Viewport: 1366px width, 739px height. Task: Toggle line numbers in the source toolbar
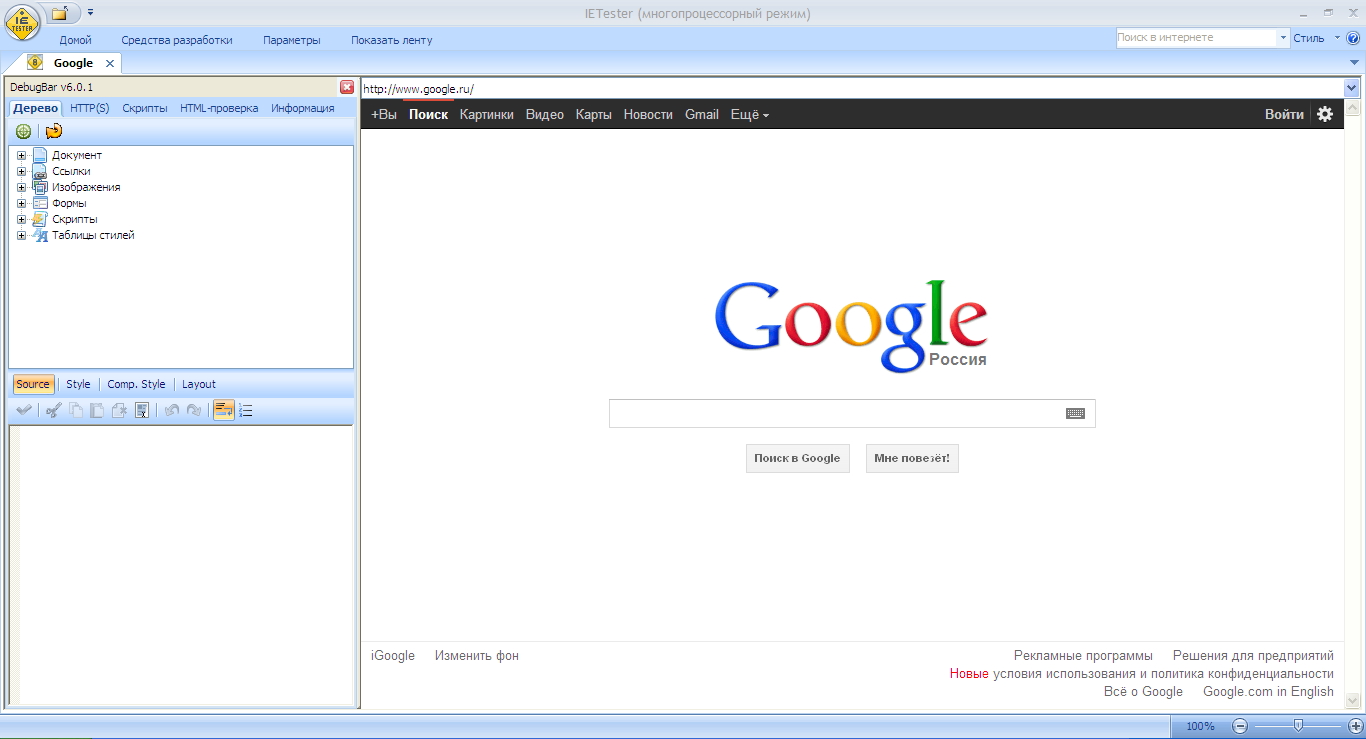tap(246, 410)
